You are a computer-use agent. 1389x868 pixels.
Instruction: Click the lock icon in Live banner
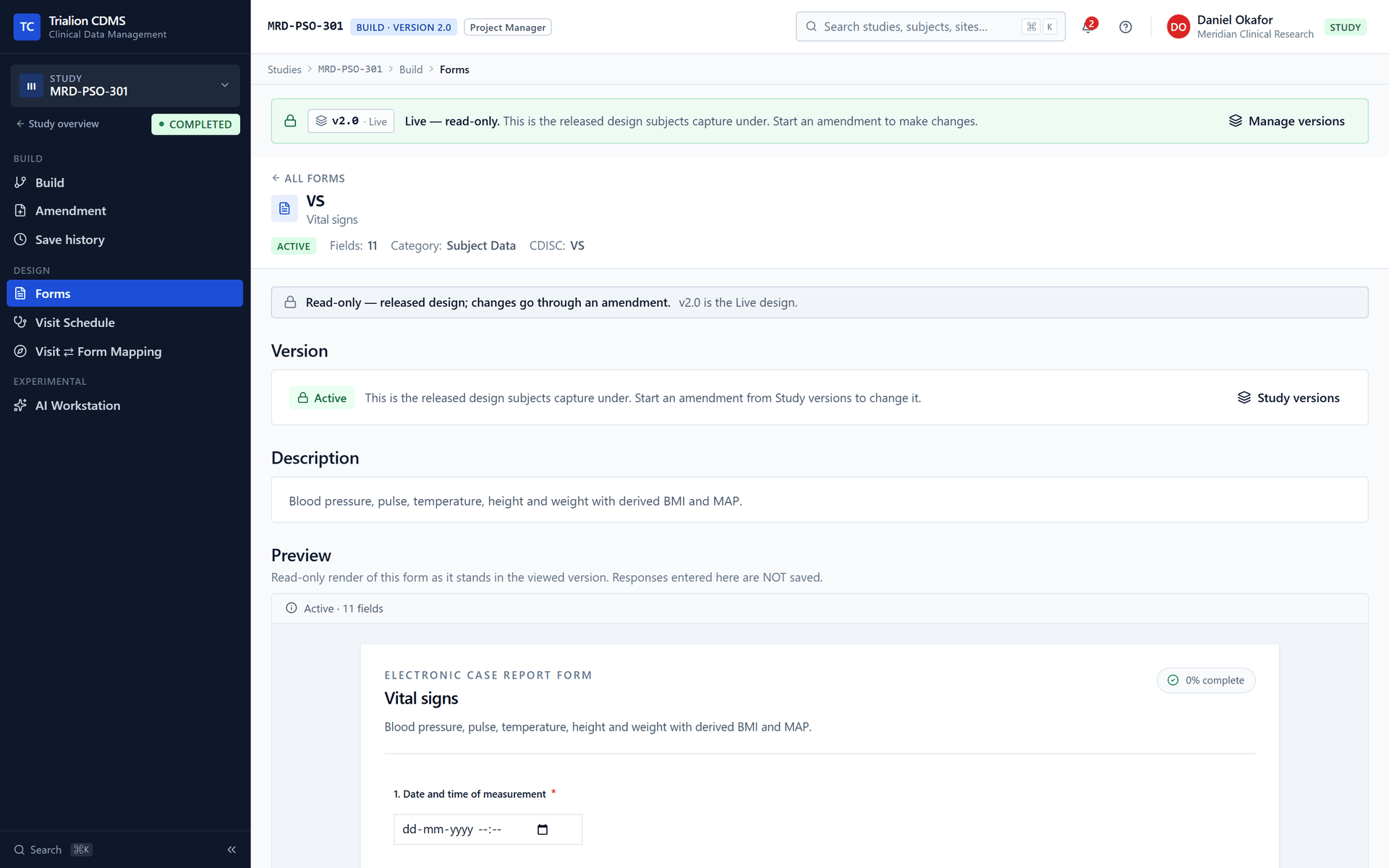[290, 121]
